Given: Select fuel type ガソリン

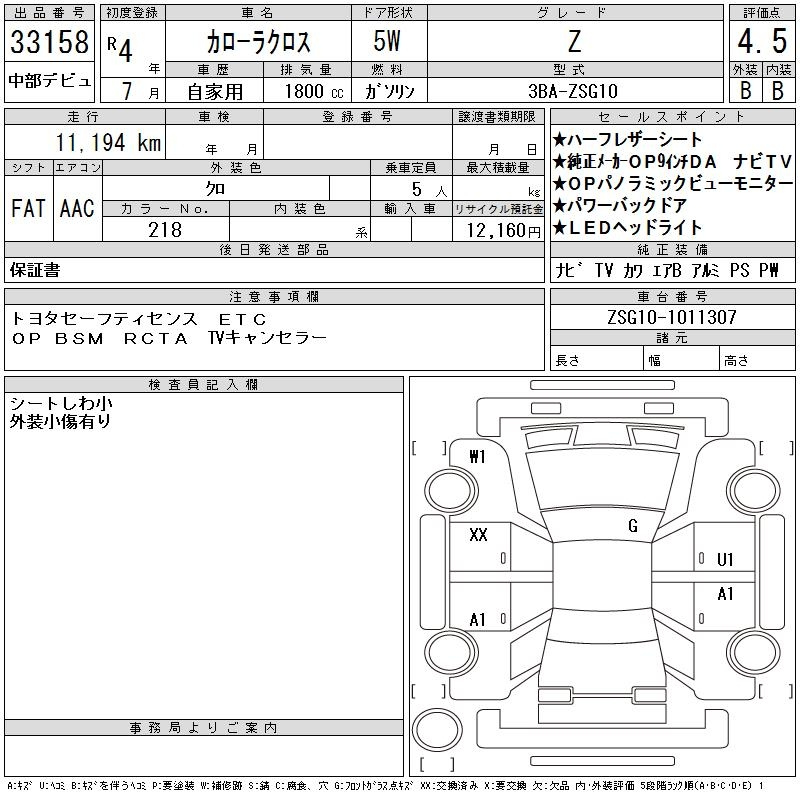Looking at the screenshot, I should click(389, 91).
